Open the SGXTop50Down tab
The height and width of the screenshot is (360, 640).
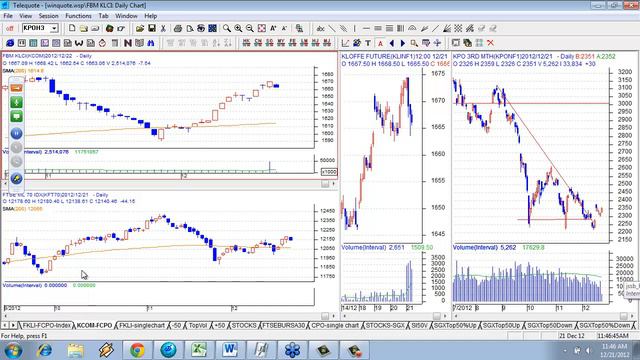[550, 325]
